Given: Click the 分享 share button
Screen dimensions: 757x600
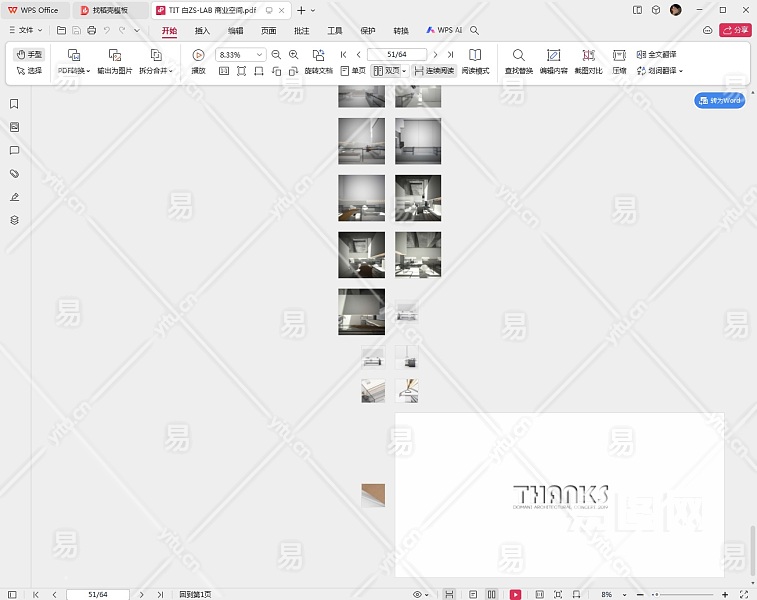Looking at the screenshot, I should [x=735, y=31].
